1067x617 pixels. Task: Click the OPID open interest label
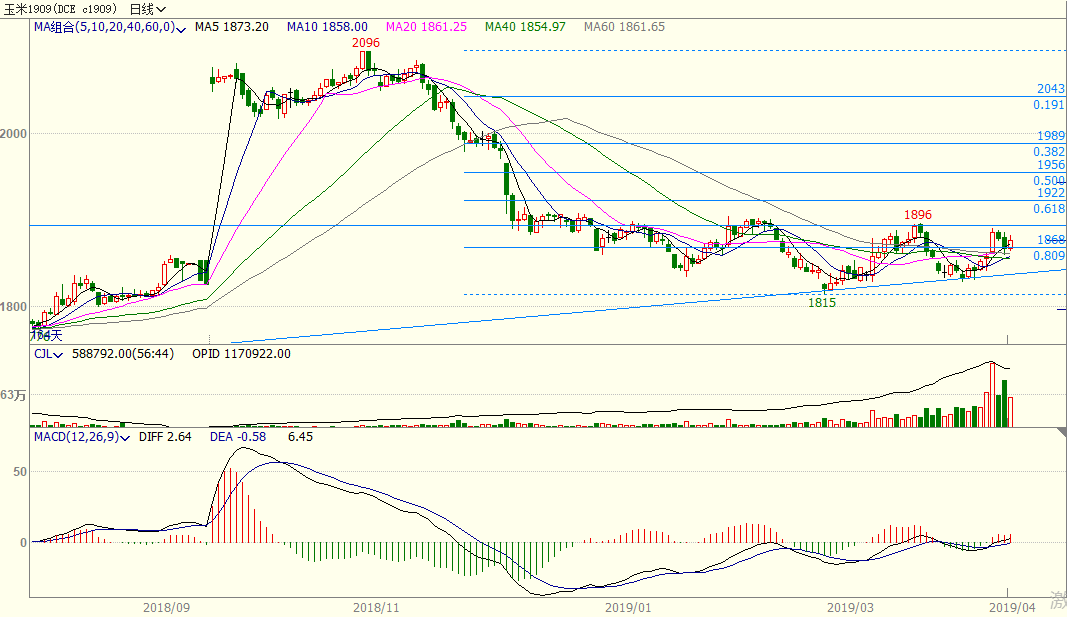click(x=241, y=353)
